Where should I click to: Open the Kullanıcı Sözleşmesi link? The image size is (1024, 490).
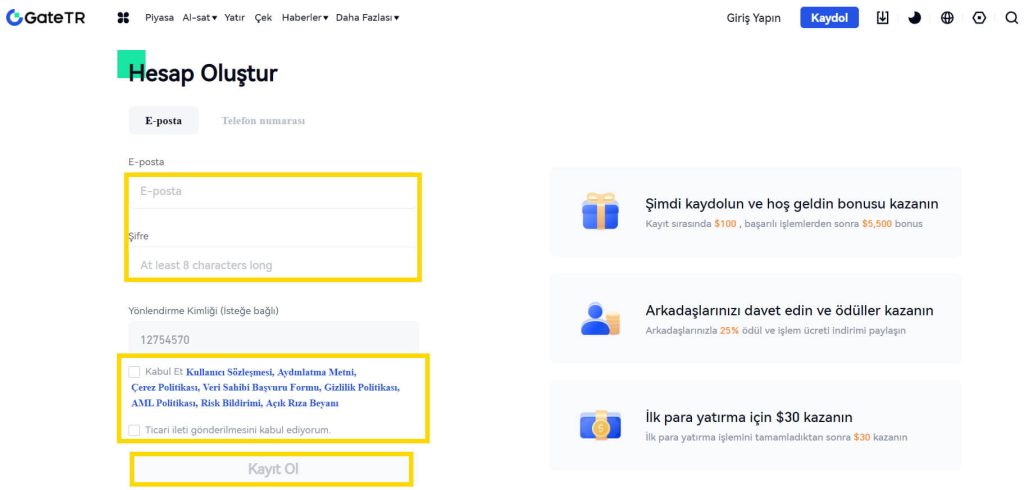(x=229, y=372)
